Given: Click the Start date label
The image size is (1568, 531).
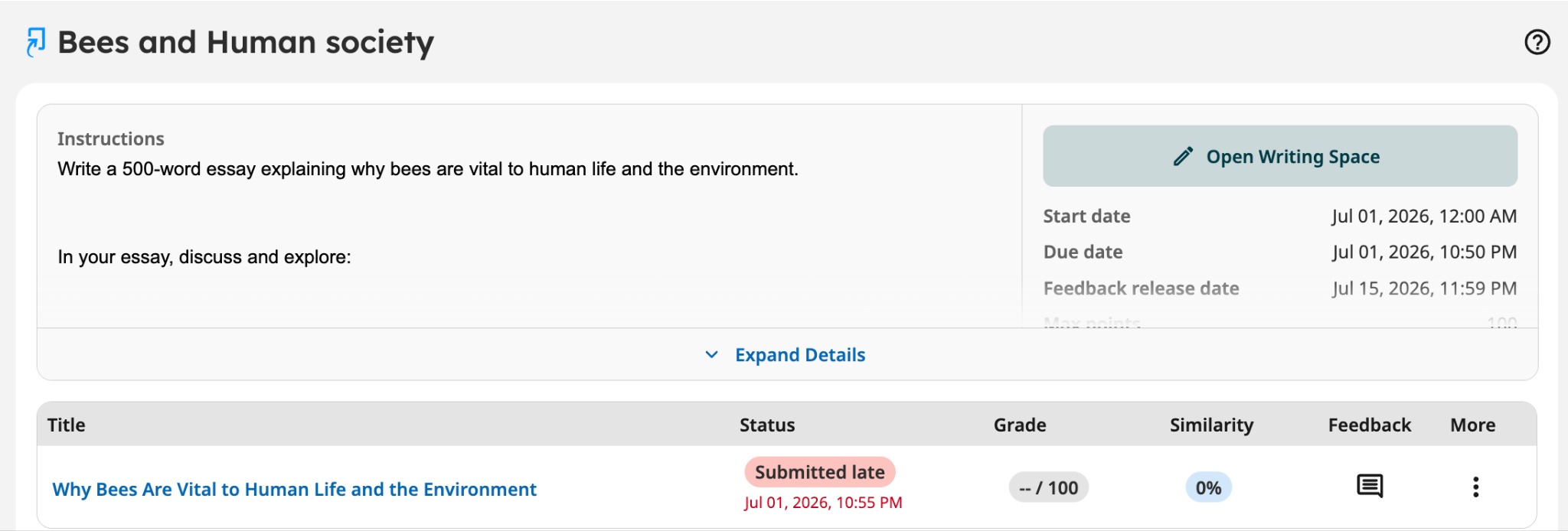Looking at the screenshot, I should click(1086, 217).
